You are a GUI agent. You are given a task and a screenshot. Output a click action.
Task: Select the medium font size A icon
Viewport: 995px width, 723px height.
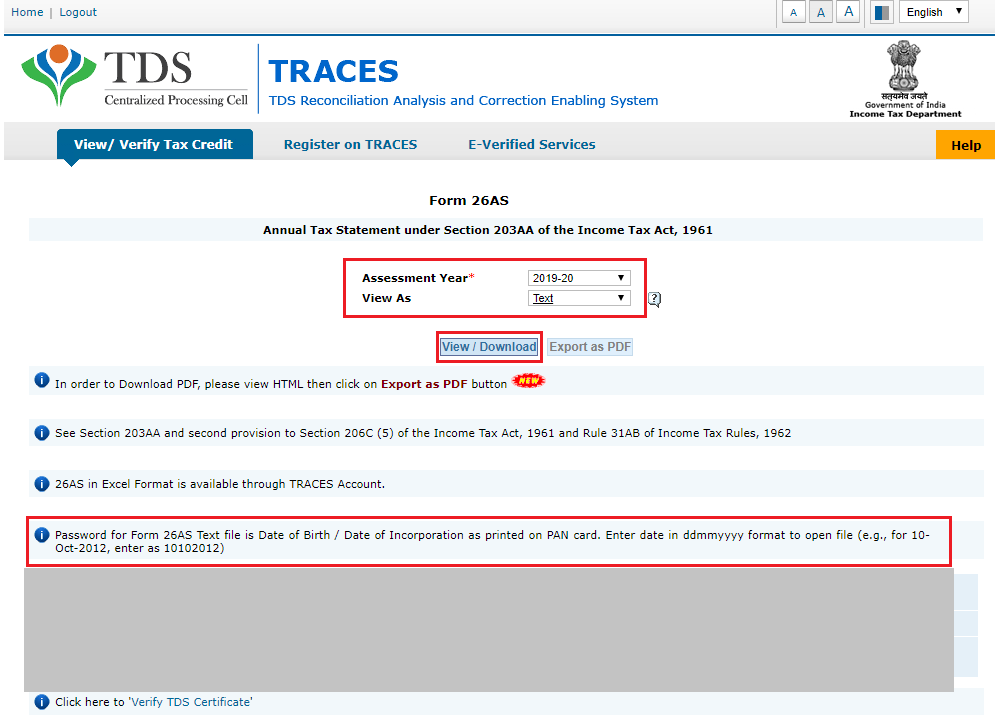point(820,11)
